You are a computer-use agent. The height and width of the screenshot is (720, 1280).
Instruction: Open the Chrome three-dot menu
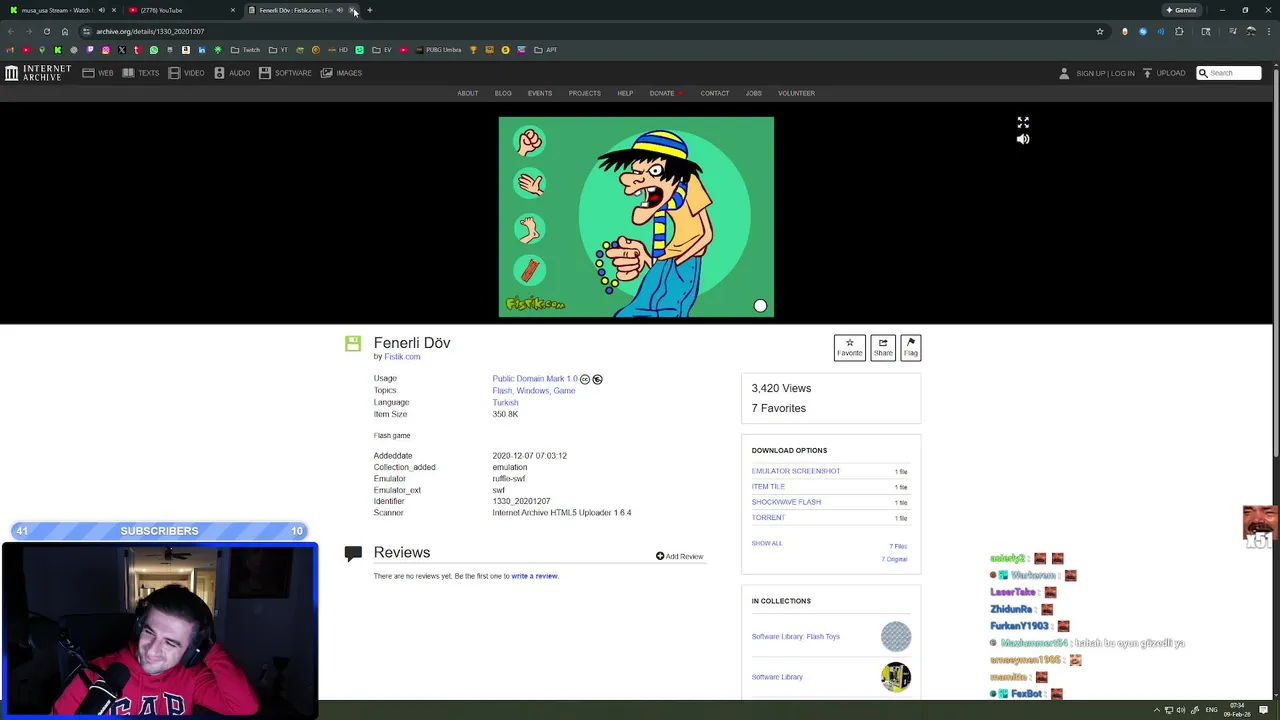coord(1268,31)
